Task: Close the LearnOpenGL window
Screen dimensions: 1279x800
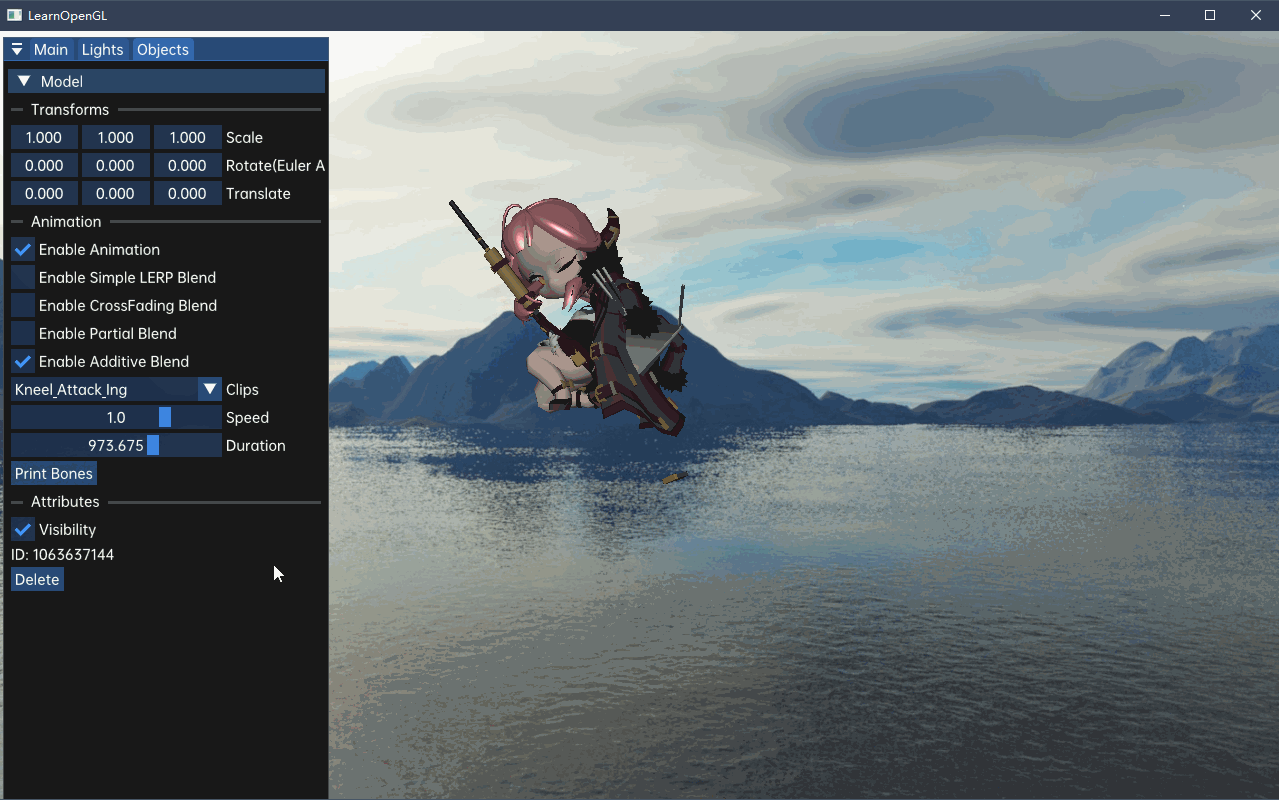Action: click(x=1256, y=15)
